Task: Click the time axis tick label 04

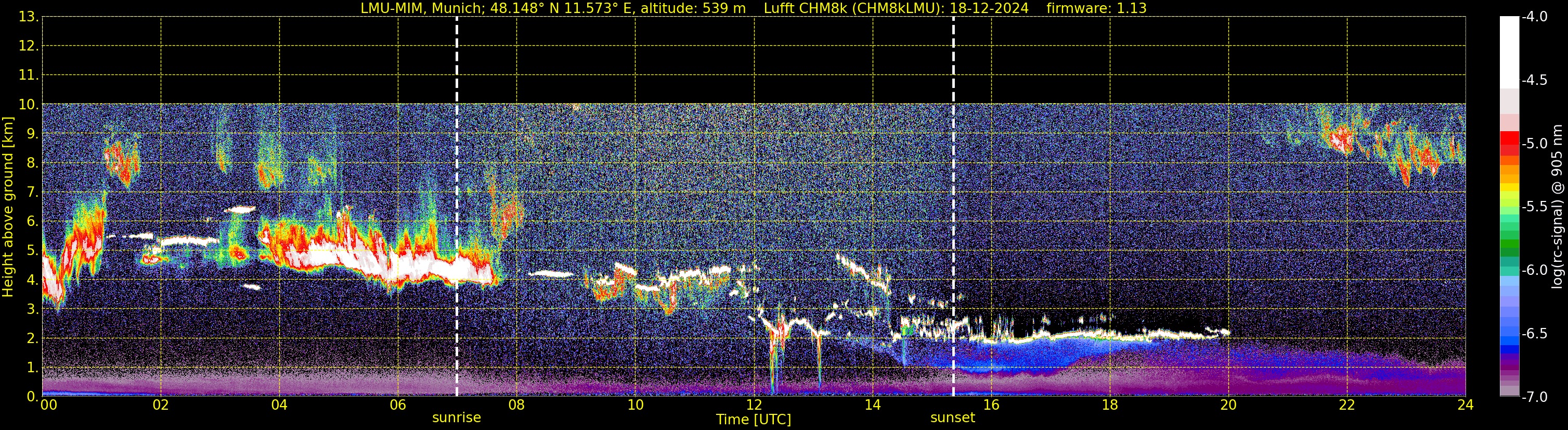Action: click(x=279, y=405)
